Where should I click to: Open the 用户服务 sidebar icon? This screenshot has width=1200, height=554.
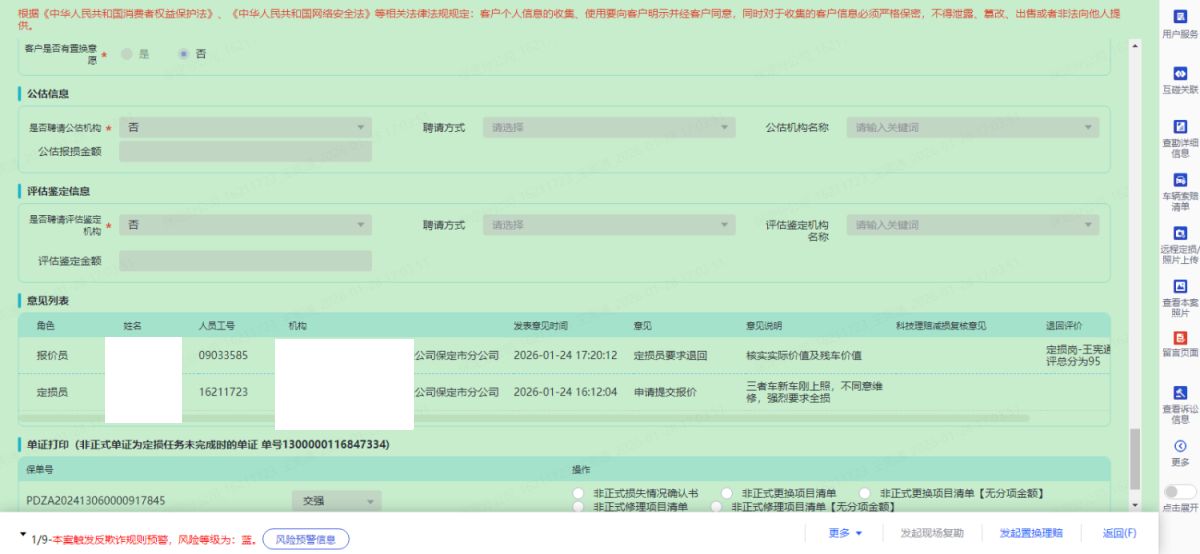click(1179, 22)
